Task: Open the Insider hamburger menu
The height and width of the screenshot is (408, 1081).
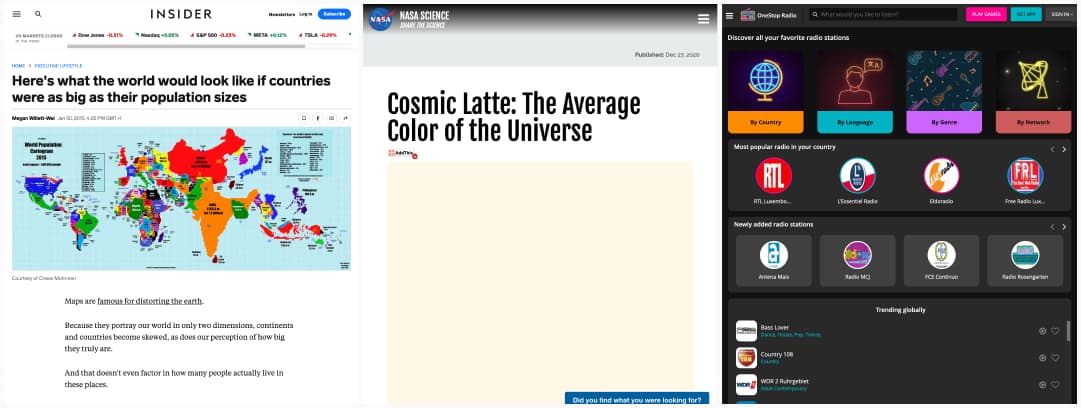Action: click(x=16, y=14)
